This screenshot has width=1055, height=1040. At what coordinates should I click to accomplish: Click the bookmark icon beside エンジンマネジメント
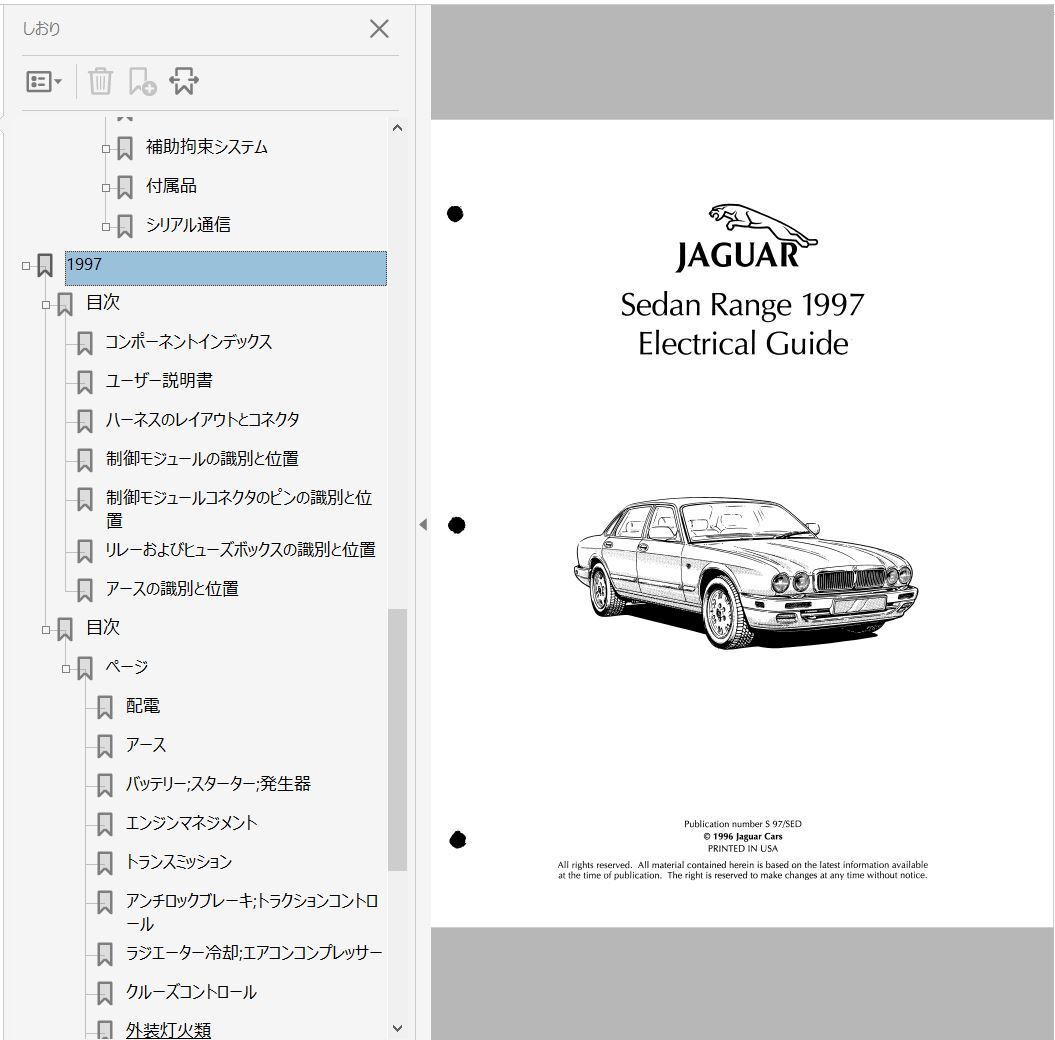pos(105,824)
